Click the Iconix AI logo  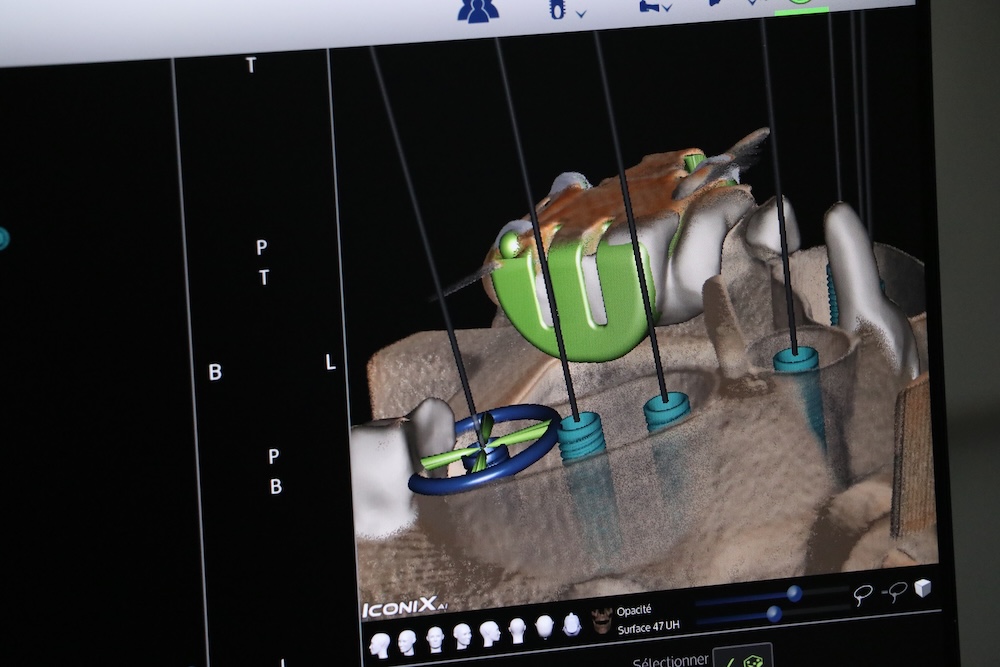(396, 609)
